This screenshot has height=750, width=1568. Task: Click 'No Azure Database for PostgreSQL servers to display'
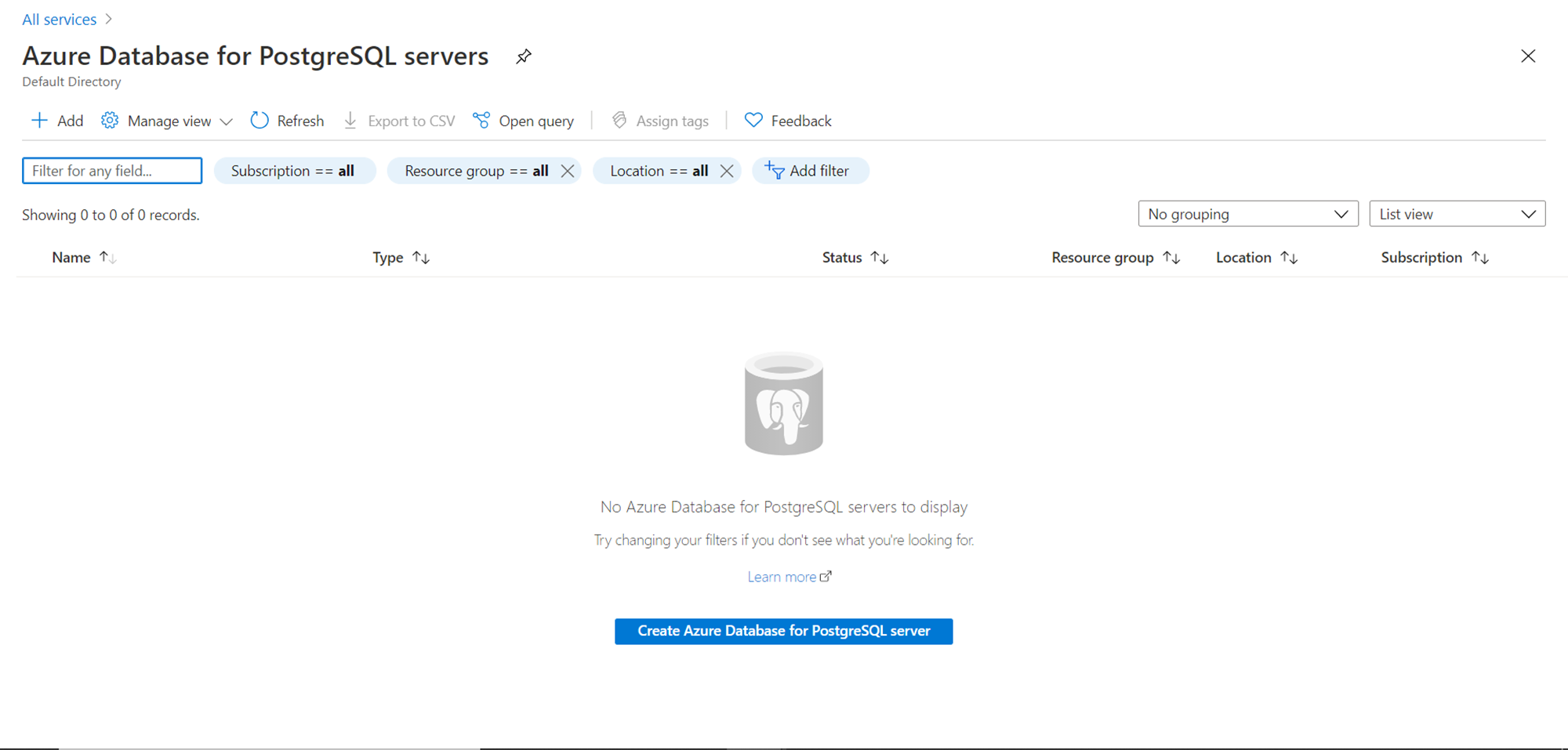(x=784, y=507)
